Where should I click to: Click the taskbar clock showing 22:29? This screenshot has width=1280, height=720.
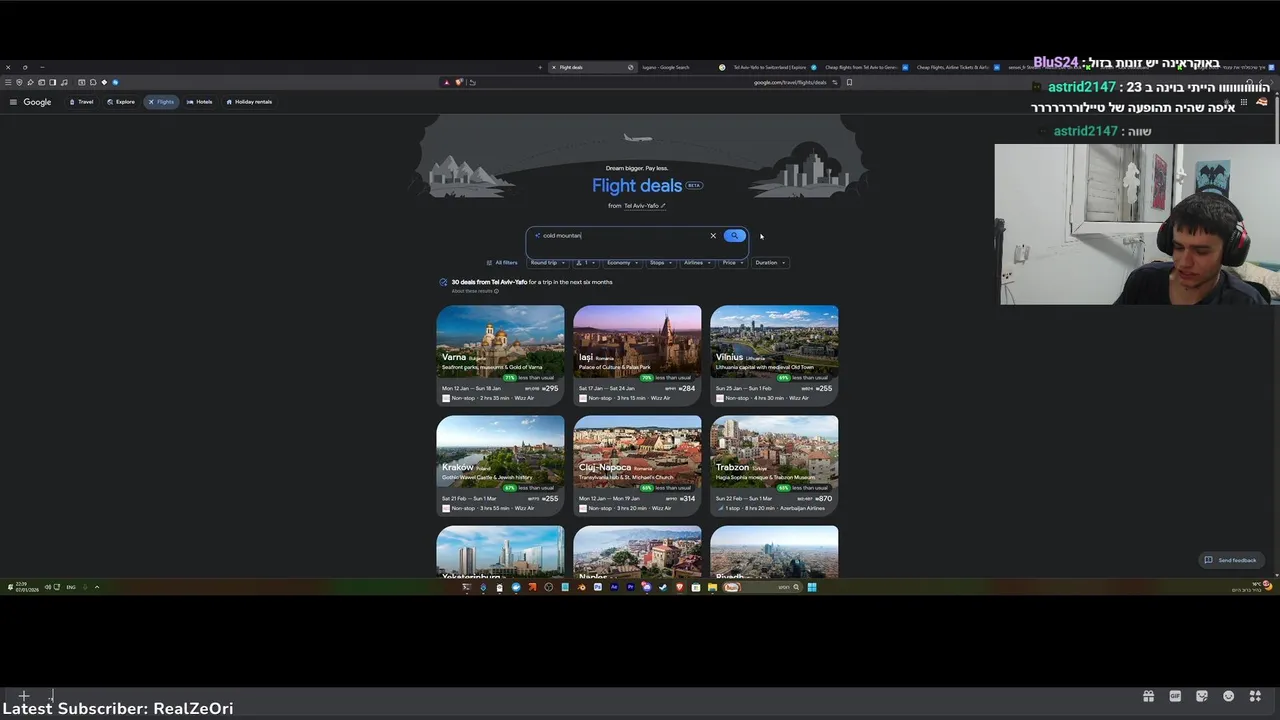pos(21,586)
